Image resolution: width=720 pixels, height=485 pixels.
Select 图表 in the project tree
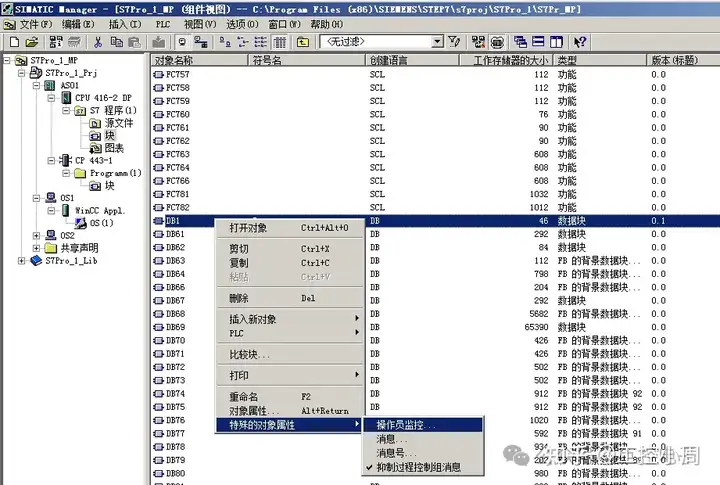pos(114,148)
